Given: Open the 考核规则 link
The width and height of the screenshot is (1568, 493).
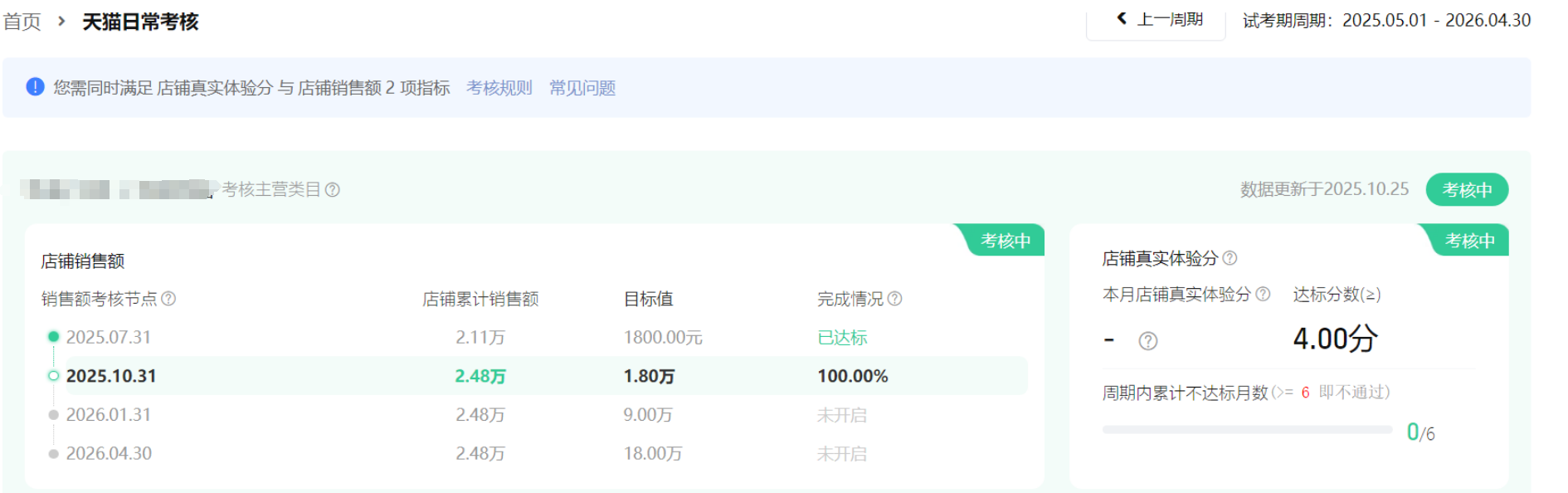Looking at the screenshot, I should click(x=499, y=88).
